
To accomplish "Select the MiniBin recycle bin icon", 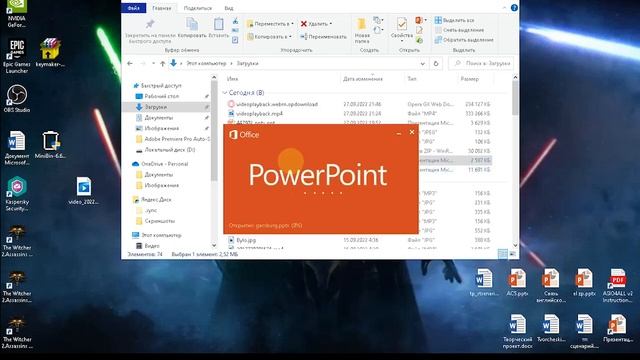I will 50,144.
